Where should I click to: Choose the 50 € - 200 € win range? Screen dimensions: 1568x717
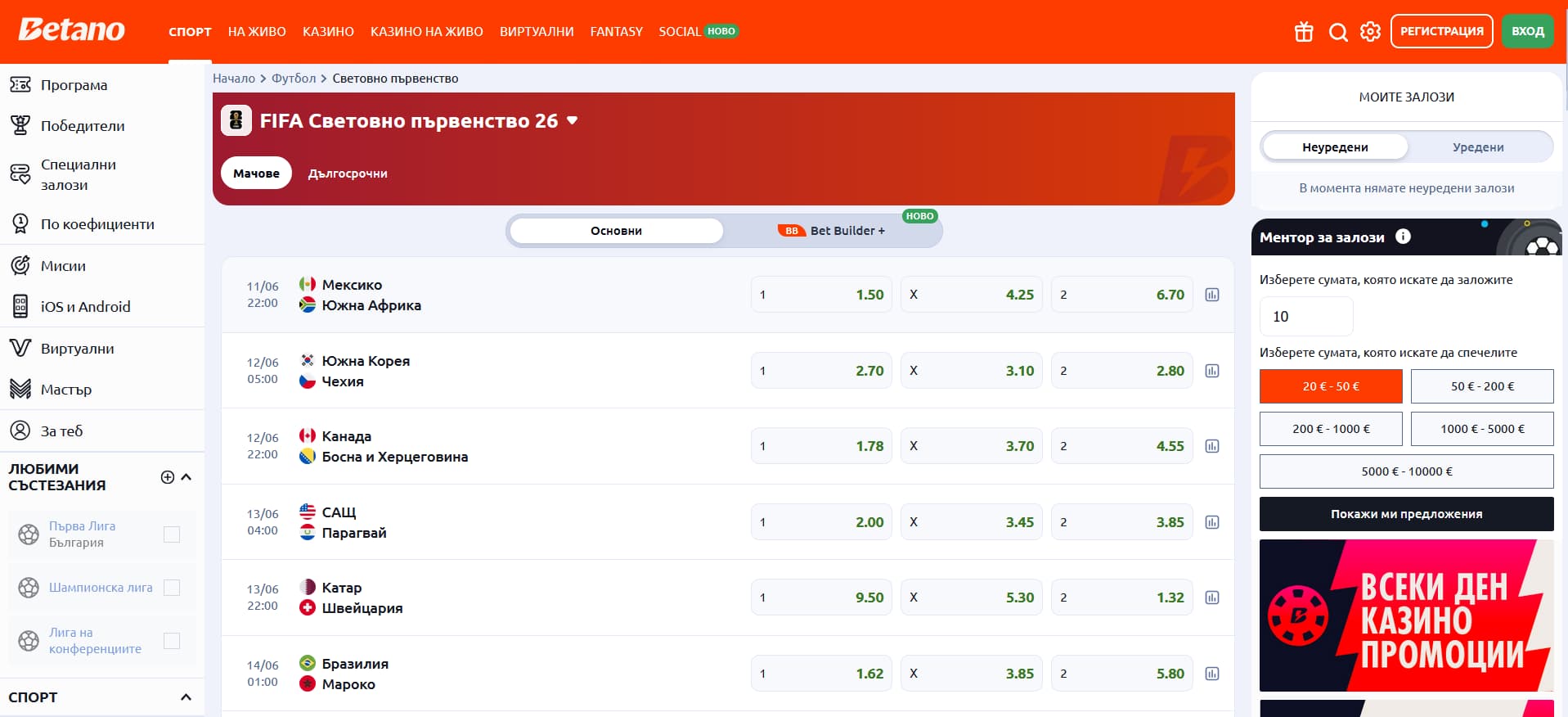(x=1482, y=386)
